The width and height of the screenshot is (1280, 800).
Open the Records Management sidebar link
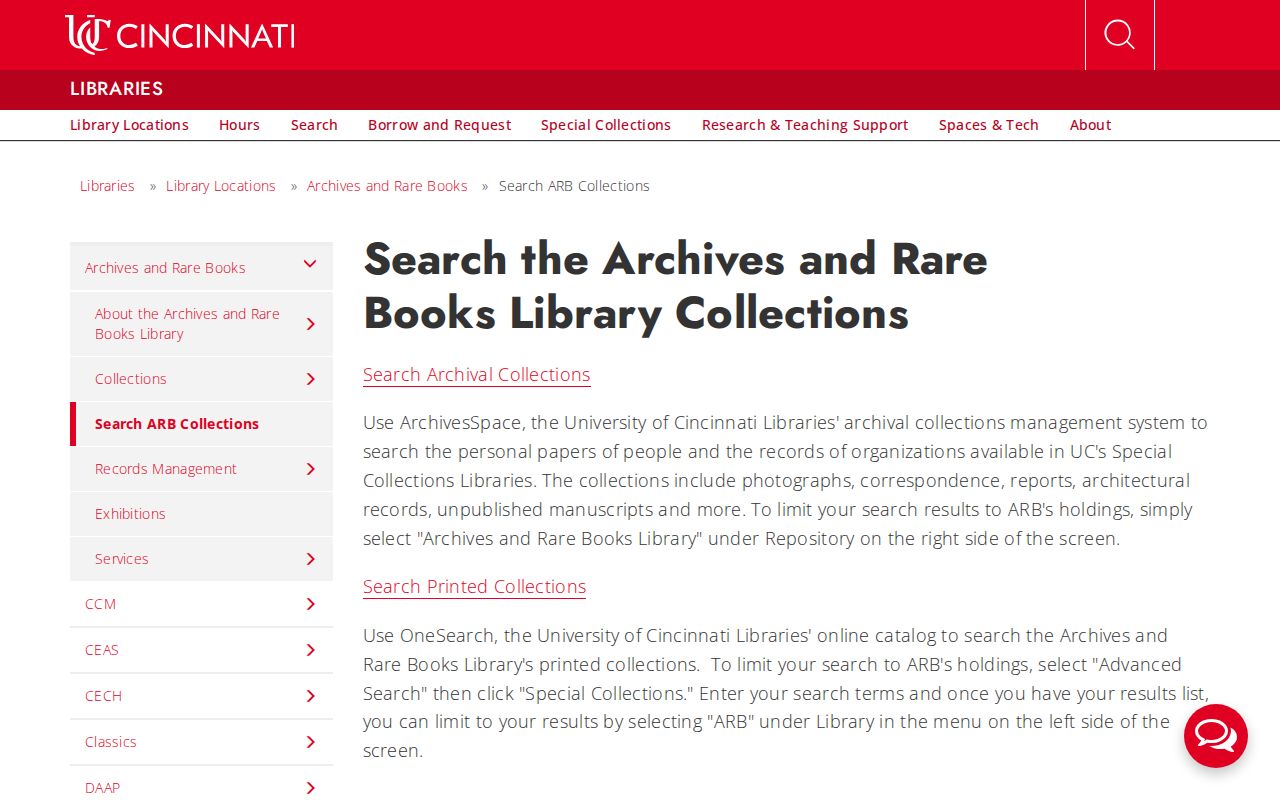(166, 469)
